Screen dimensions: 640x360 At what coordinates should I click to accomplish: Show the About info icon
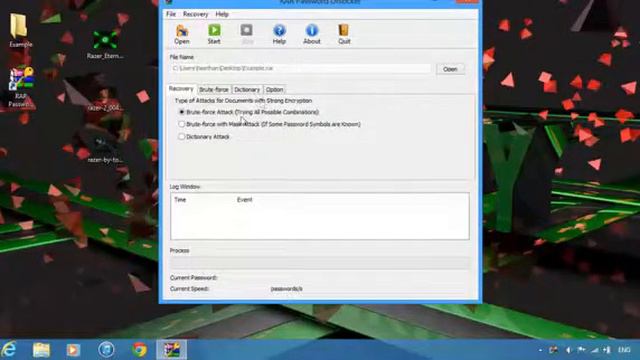tap(312, 34)
